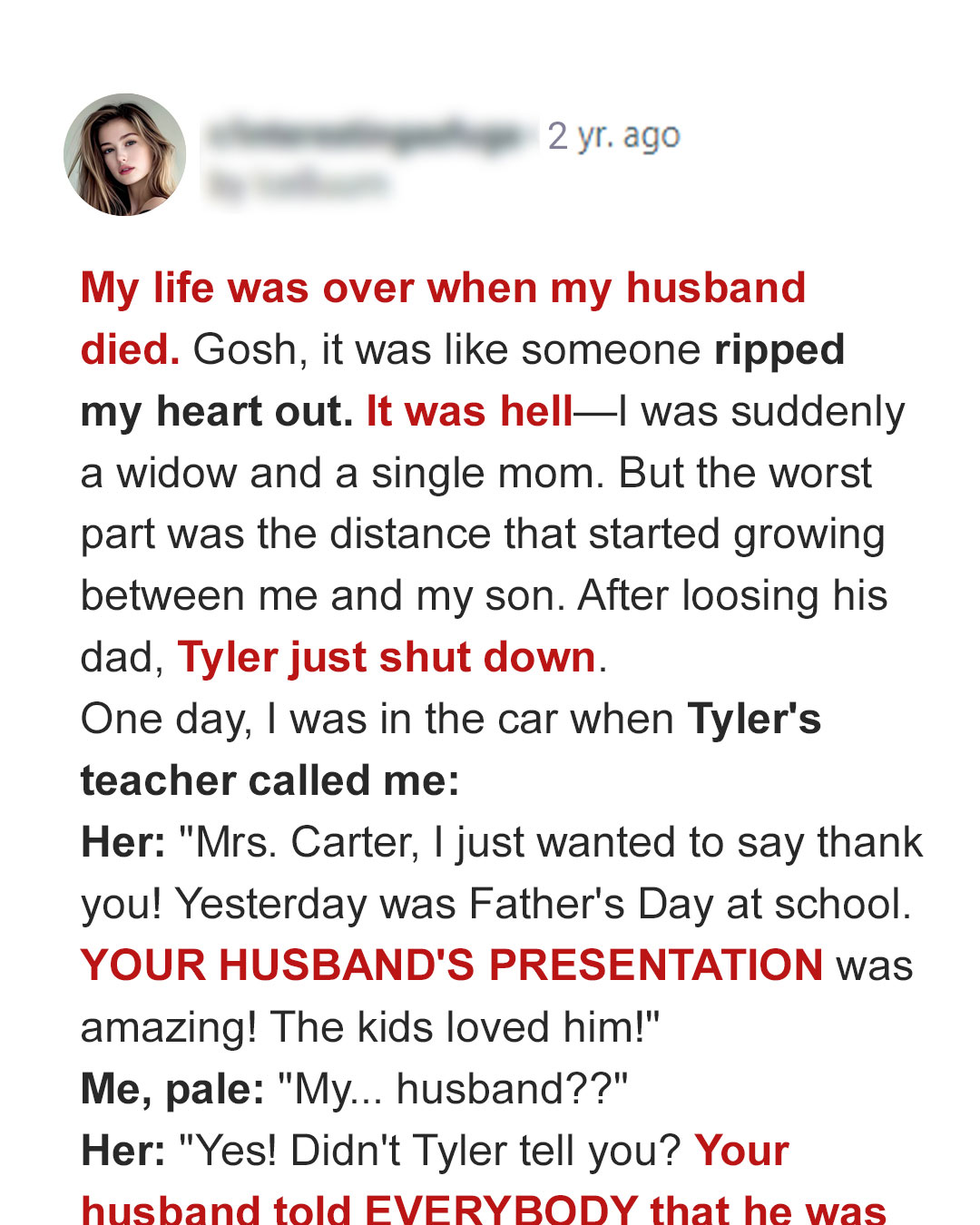The image size is (980, 1225).
Task: Click the bold "Tyler's teacher called me:" text
Action: click(x=451, y=750)
